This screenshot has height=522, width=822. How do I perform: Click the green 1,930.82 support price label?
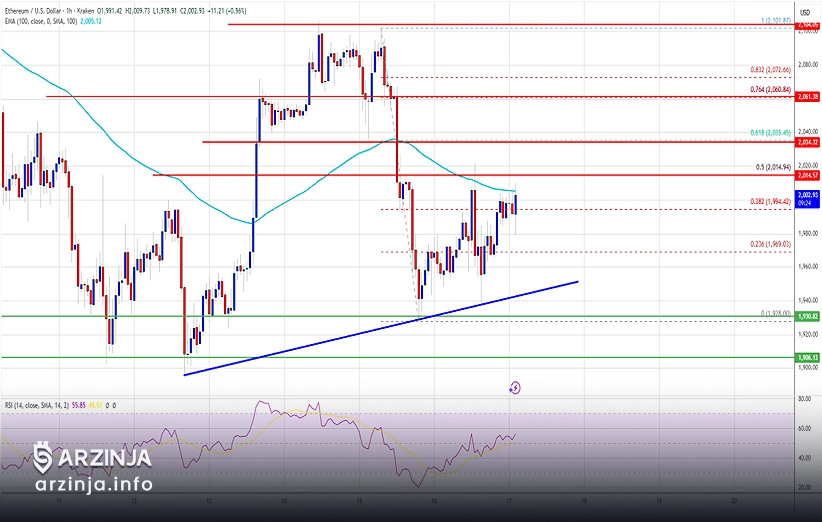[x=807, y=316]
